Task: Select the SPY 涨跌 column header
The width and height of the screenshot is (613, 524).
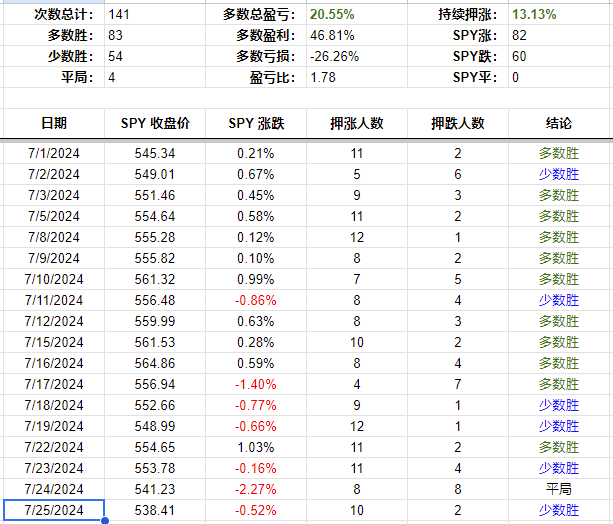Action: [x=256, y=123]
